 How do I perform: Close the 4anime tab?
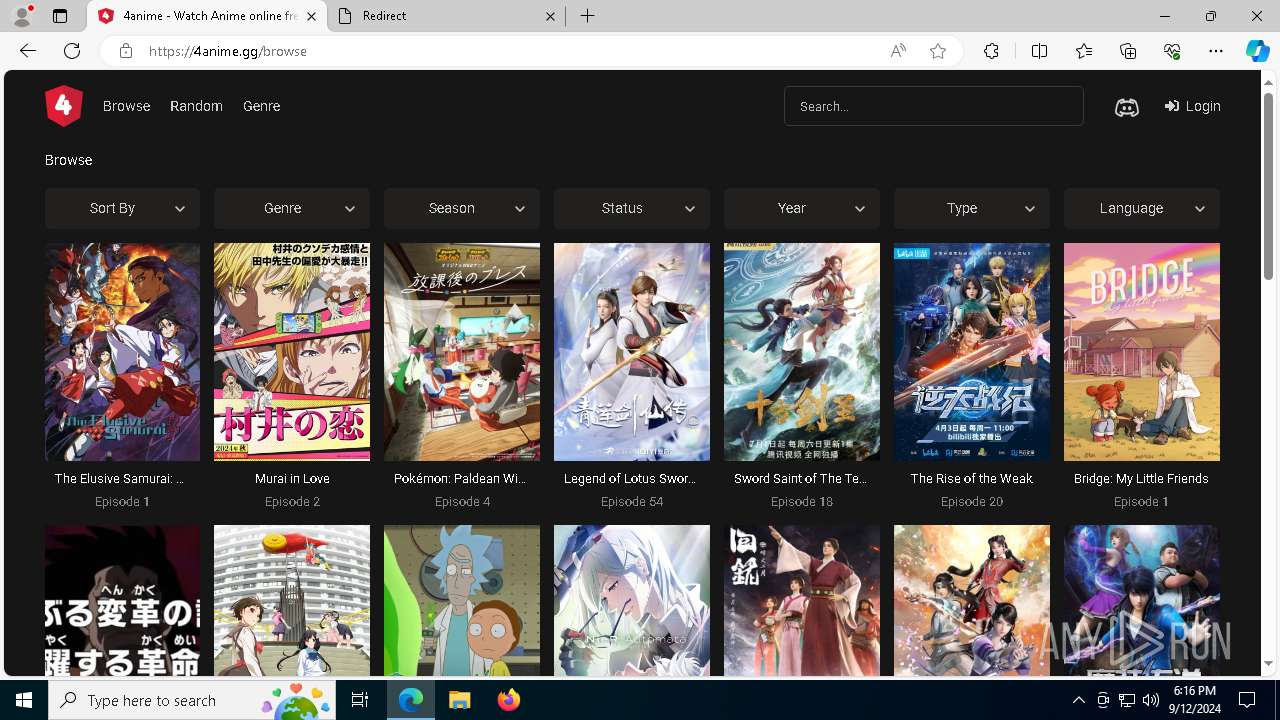(312, 16)
